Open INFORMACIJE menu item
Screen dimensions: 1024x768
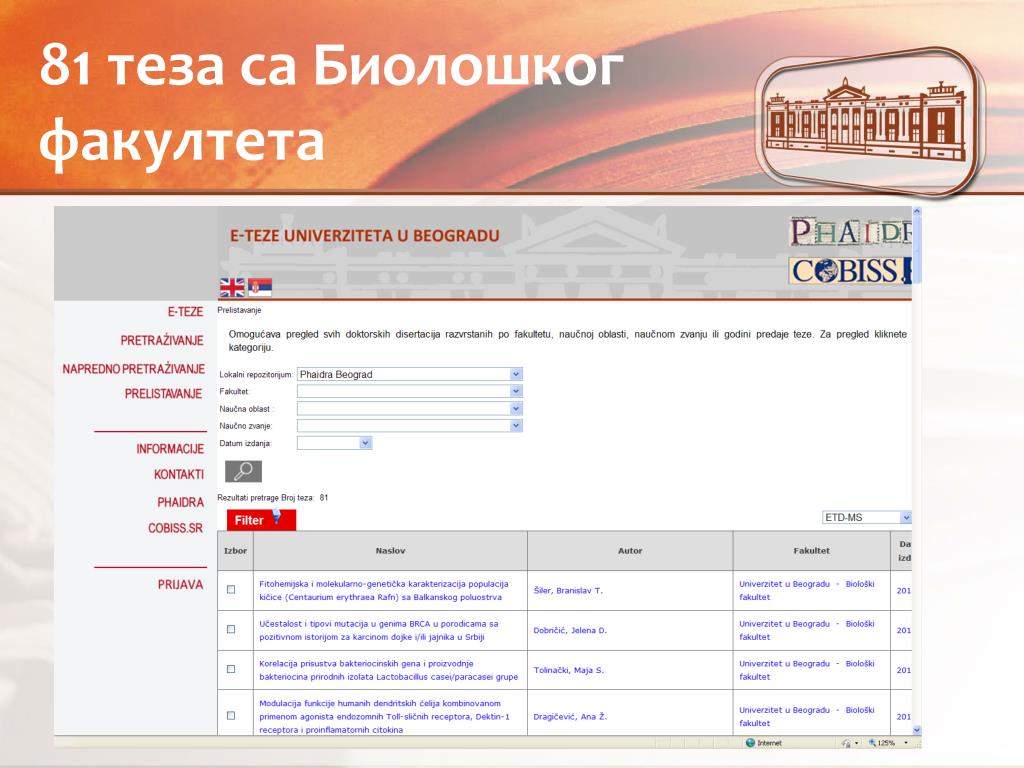click(170, 449)
